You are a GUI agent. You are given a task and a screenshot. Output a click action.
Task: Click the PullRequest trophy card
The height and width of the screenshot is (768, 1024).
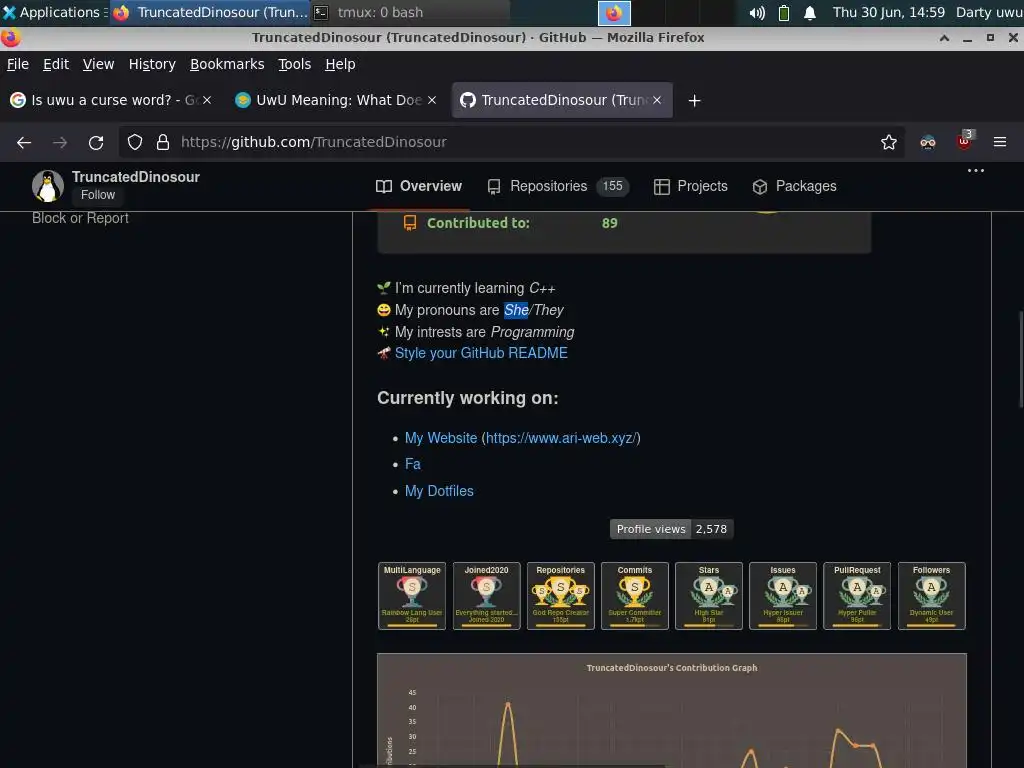click(857, 596)
